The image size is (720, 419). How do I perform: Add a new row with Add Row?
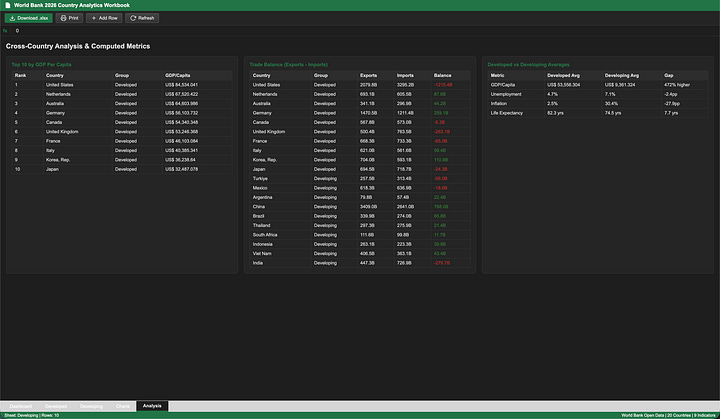[104, 18]
